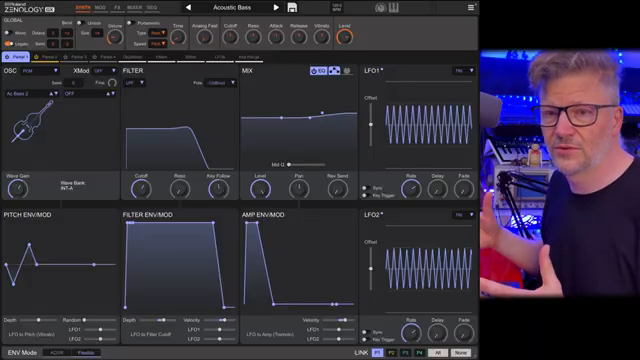
Task: Adjust the Mid Q slider
Action: (x=306, y=164)
